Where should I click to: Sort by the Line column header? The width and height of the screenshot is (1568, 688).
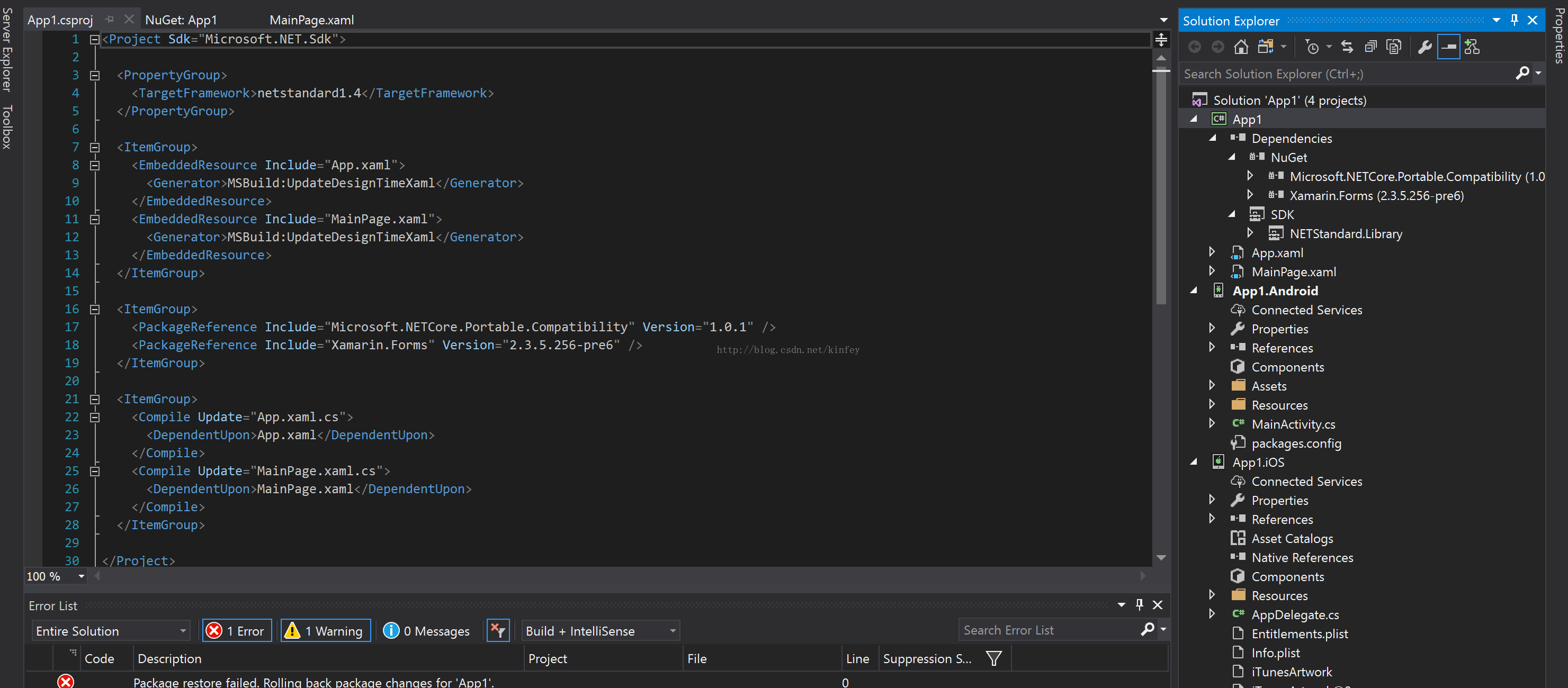tap(859, 658)
